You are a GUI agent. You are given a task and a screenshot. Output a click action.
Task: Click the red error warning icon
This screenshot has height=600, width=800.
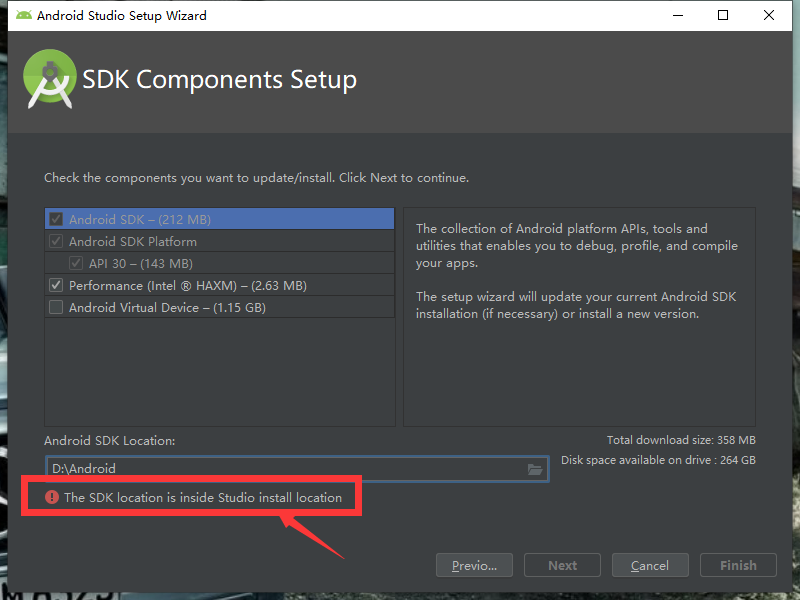coord(52,497)
